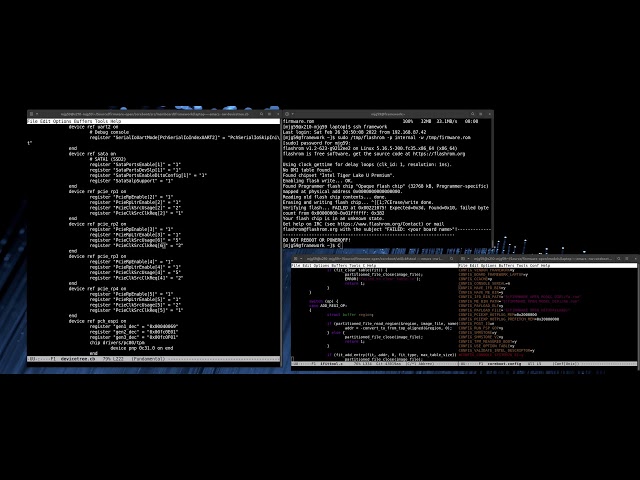This screenshot has height=480, width=640.
Task: Click coreboot.config buffer name in mode line
Action: click(504, 363)
